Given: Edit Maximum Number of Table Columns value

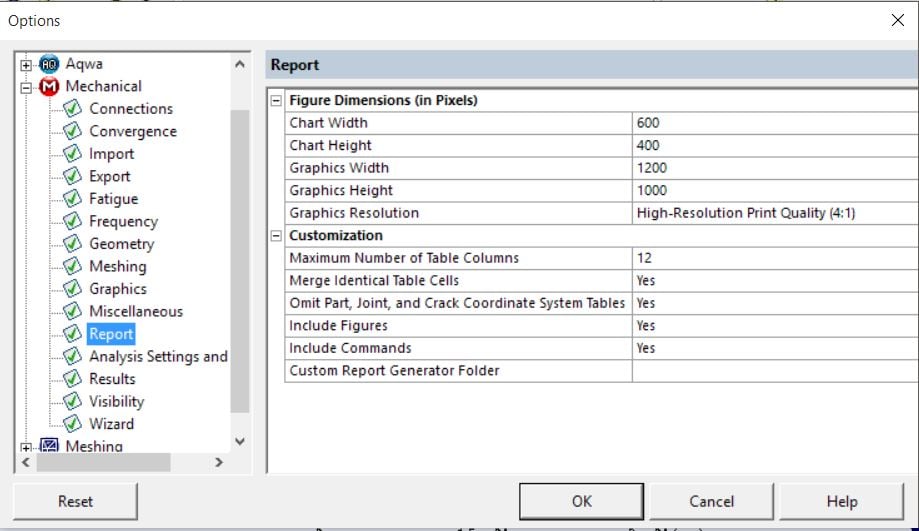Looking at the screenshot, I should pyautogui.click(x=775, y=258).
